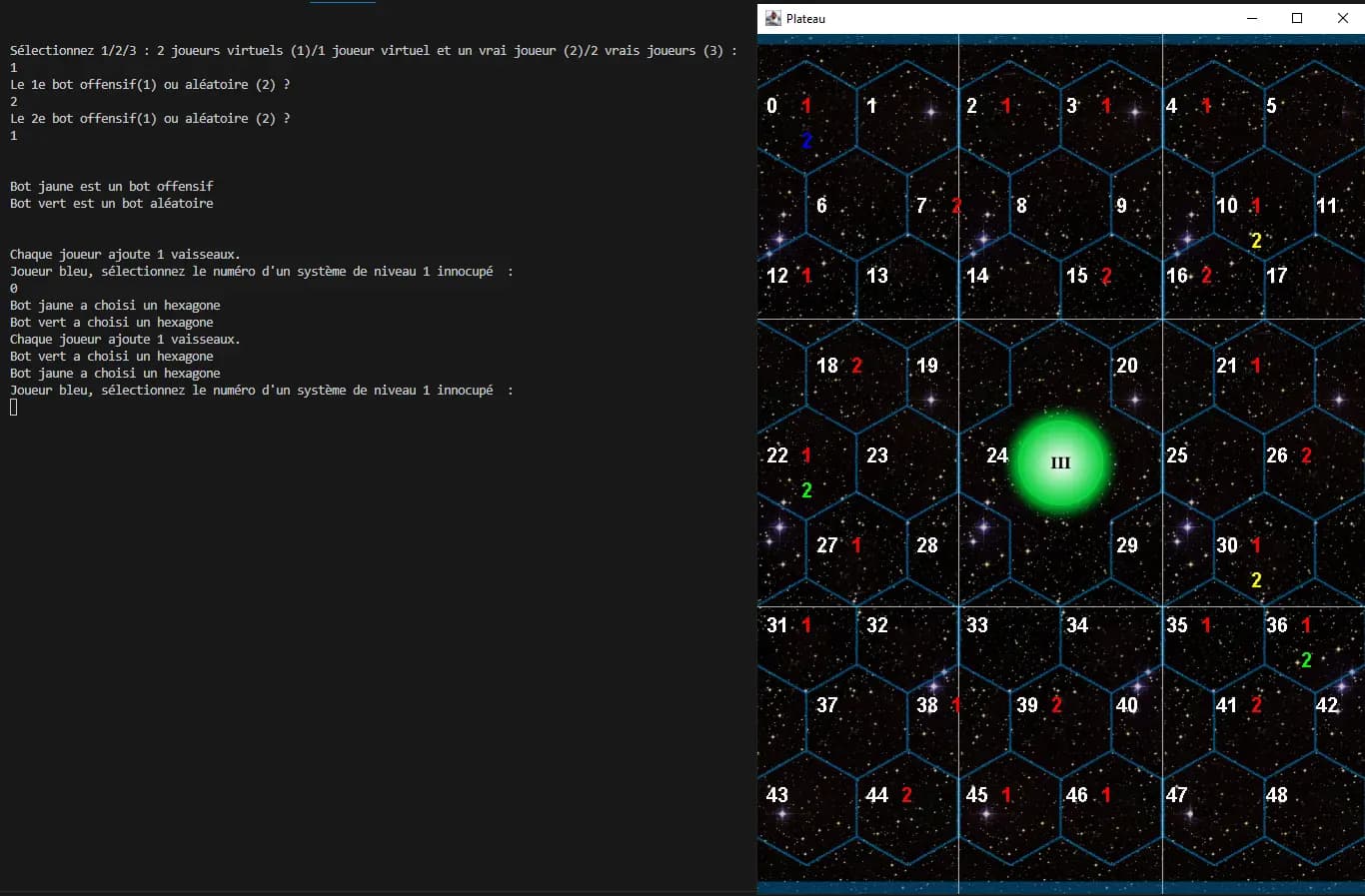The width and height of the screenshot is (1365, 896).
Task: Click yellow ship count 2 on hexagon 30
Action: pos(1256,580)
